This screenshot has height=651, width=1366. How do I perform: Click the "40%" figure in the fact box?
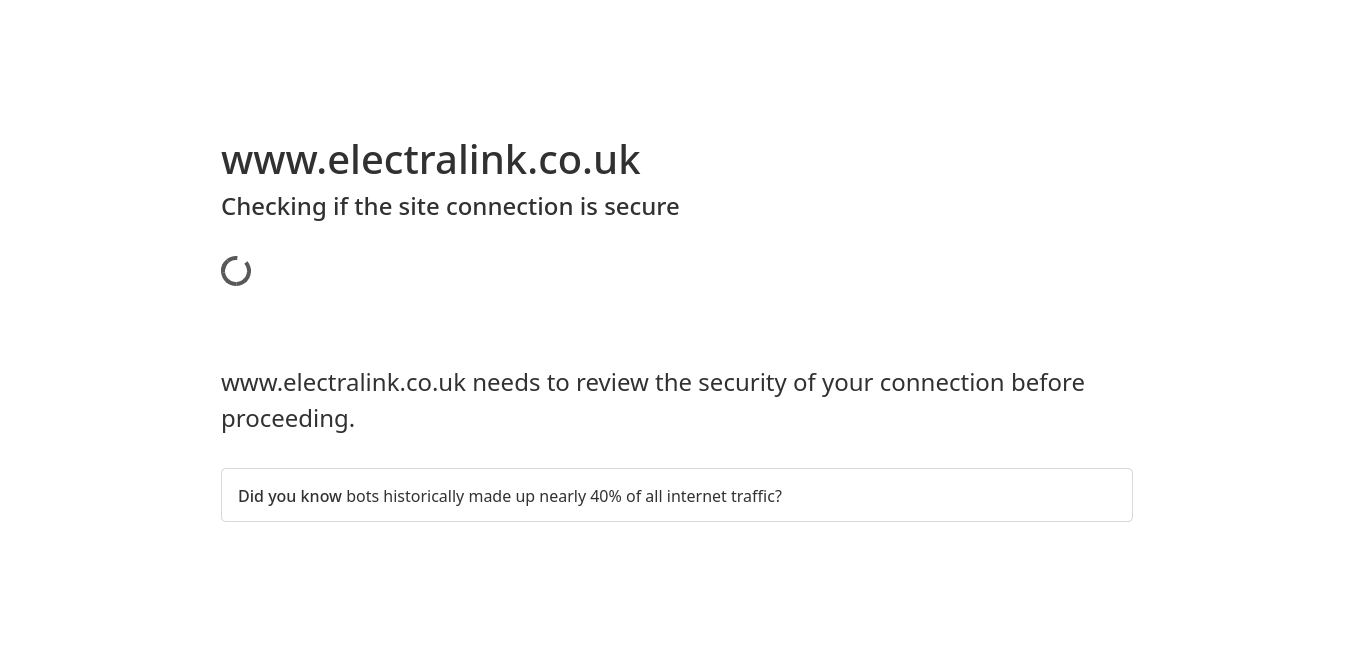pyautogui.click(x=606, y=496)
